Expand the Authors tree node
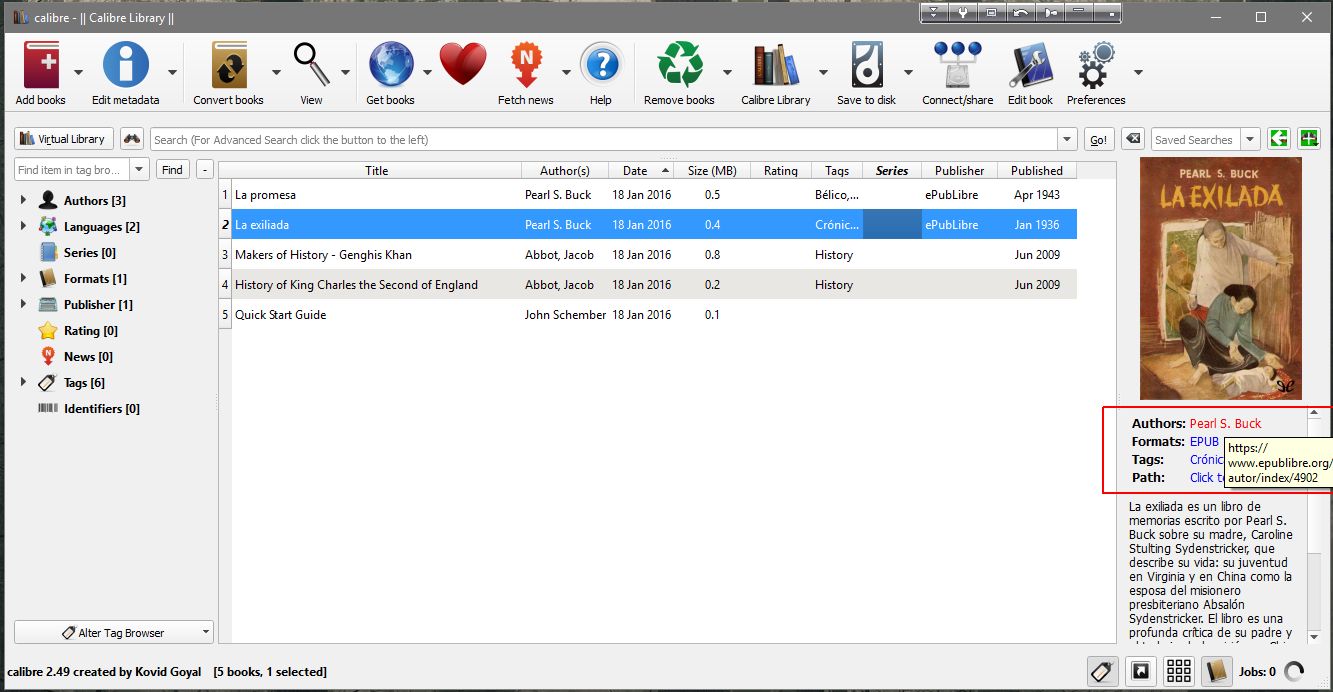Screen dimensions: 1333x692 tap(23, 200)
